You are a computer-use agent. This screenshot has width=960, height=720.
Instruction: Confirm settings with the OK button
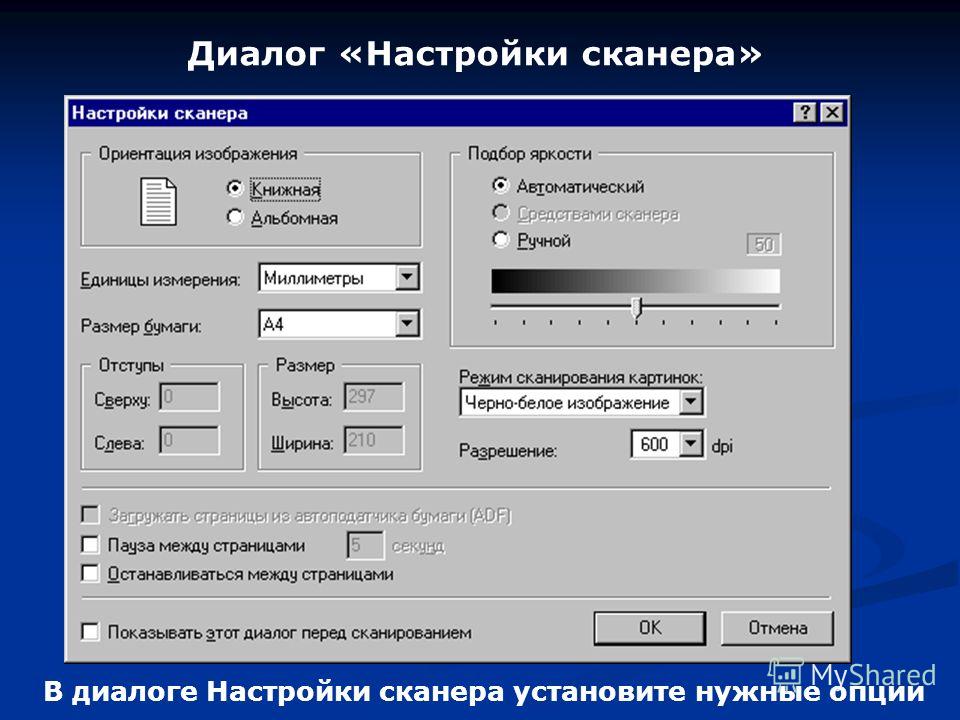[650, 628]
